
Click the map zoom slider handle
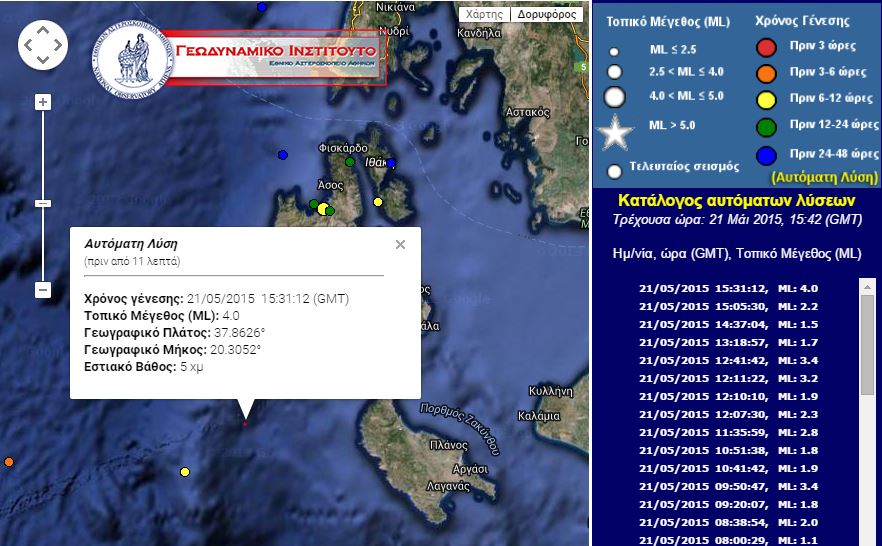tap(43, 203)
